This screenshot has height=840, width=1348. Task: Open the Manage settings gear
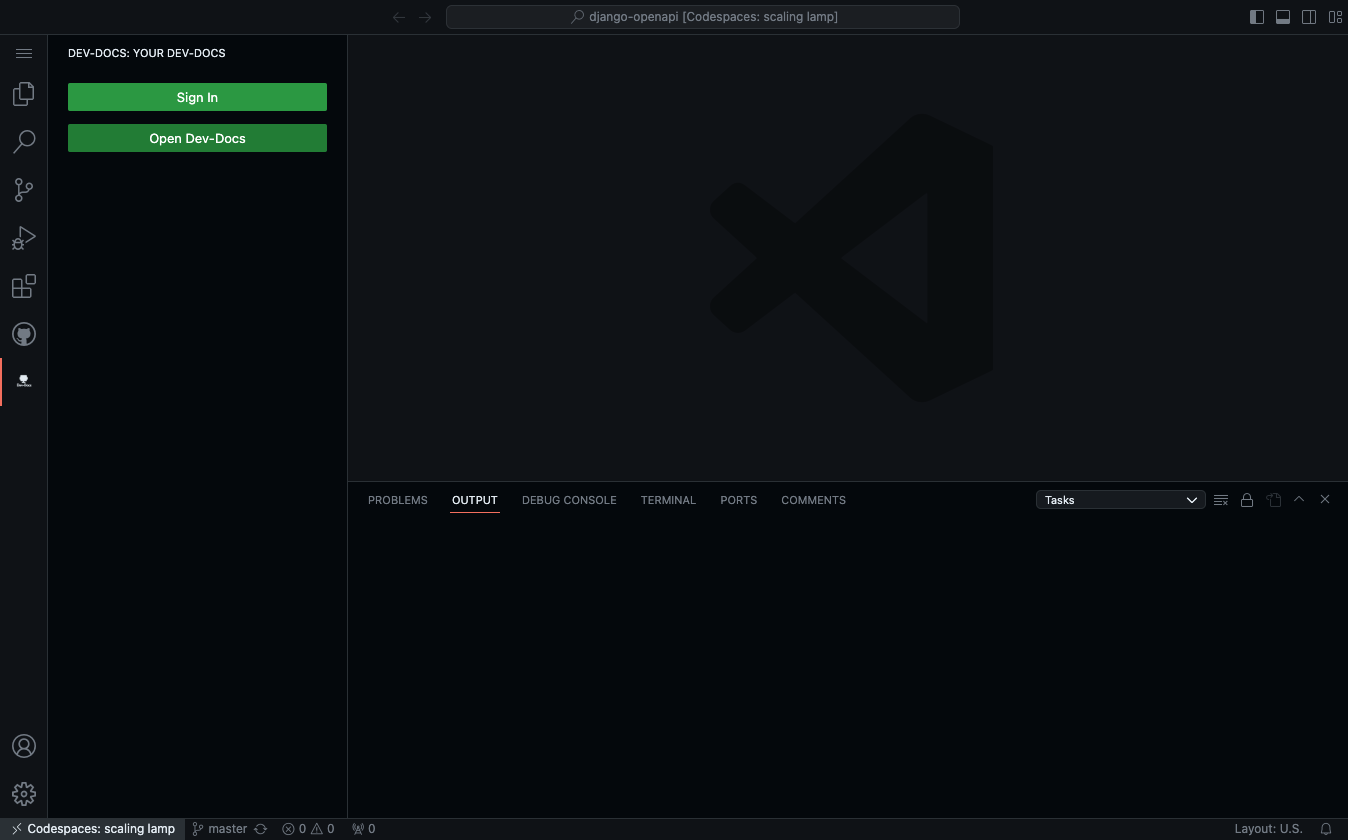pyautogui.click(x=24, y=794)
